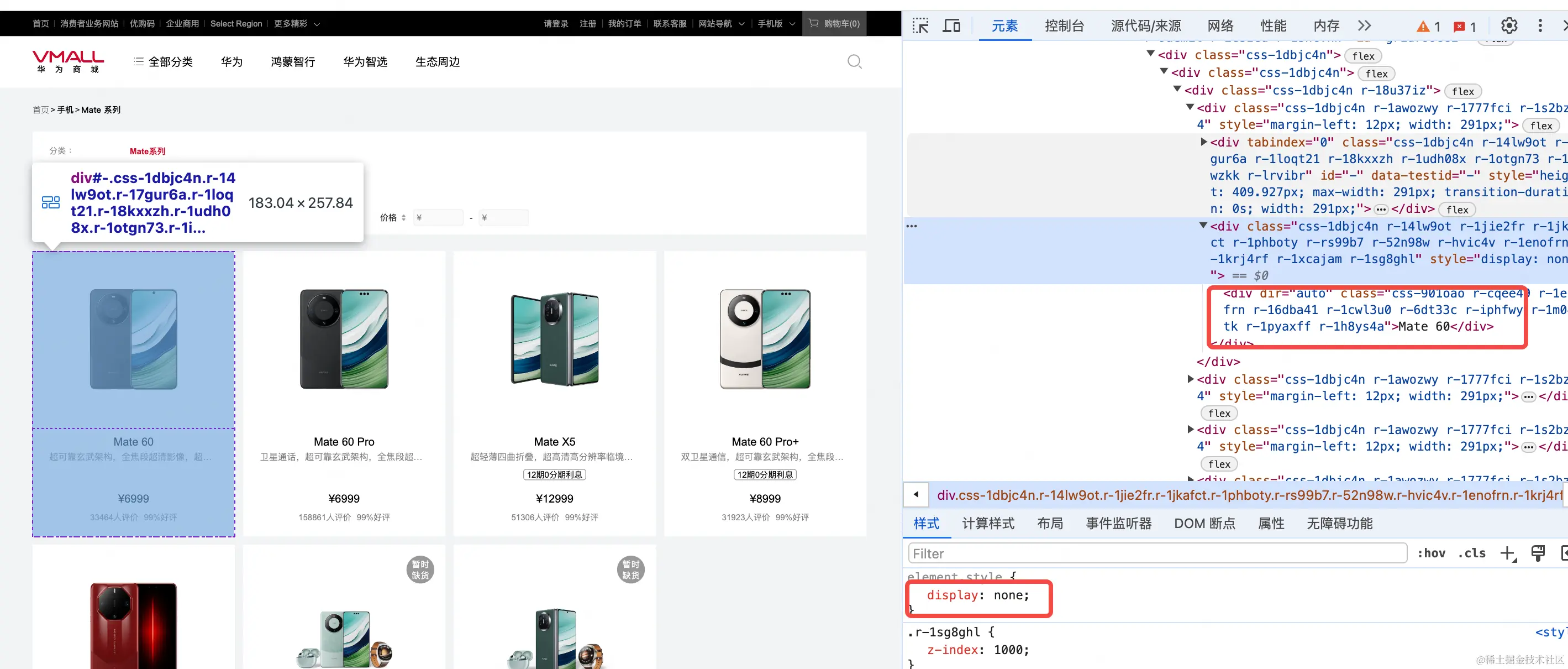The image size is (1568, 669).
Task: Open the rendering emulation paintbrush icon
Action: pos(1538,553)
